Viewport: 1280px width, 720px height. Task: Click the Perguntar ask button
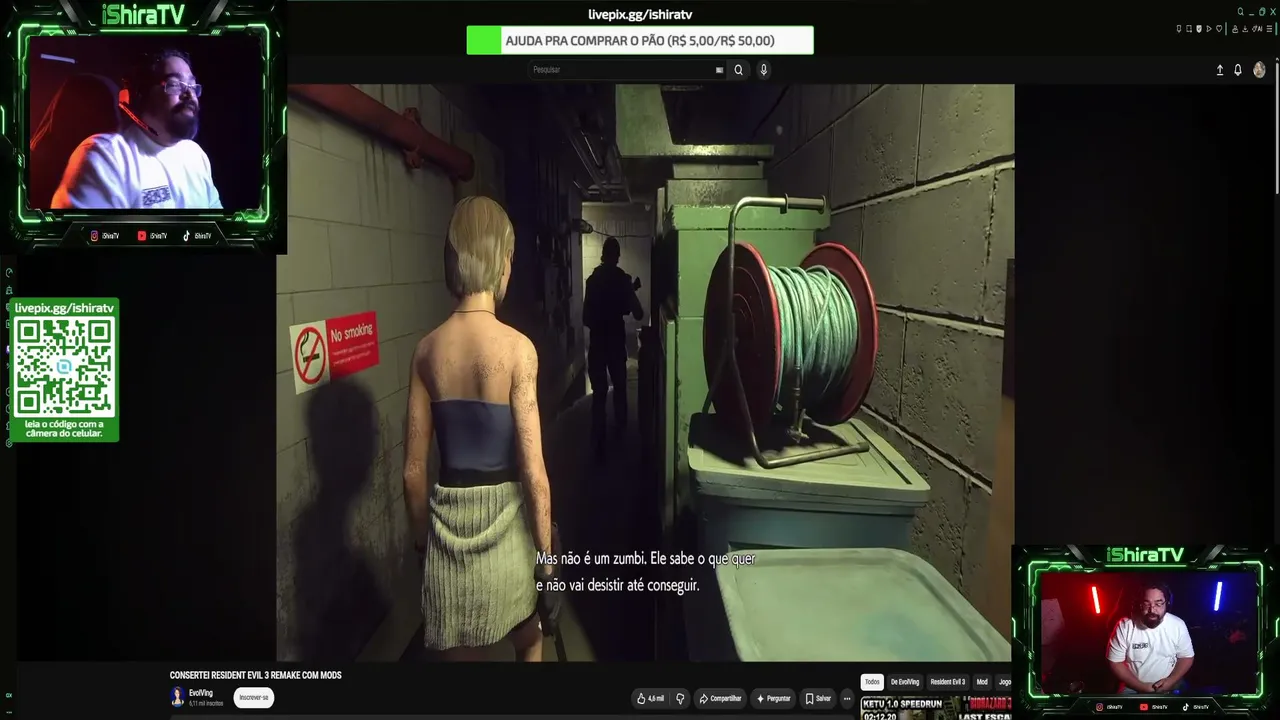pos(774,699)
